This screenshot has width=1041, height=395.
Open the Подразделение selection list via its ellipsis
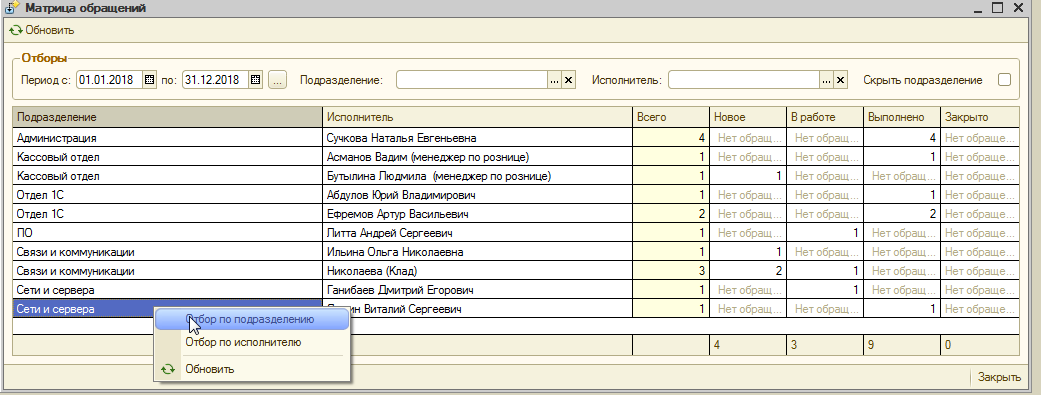555,80
